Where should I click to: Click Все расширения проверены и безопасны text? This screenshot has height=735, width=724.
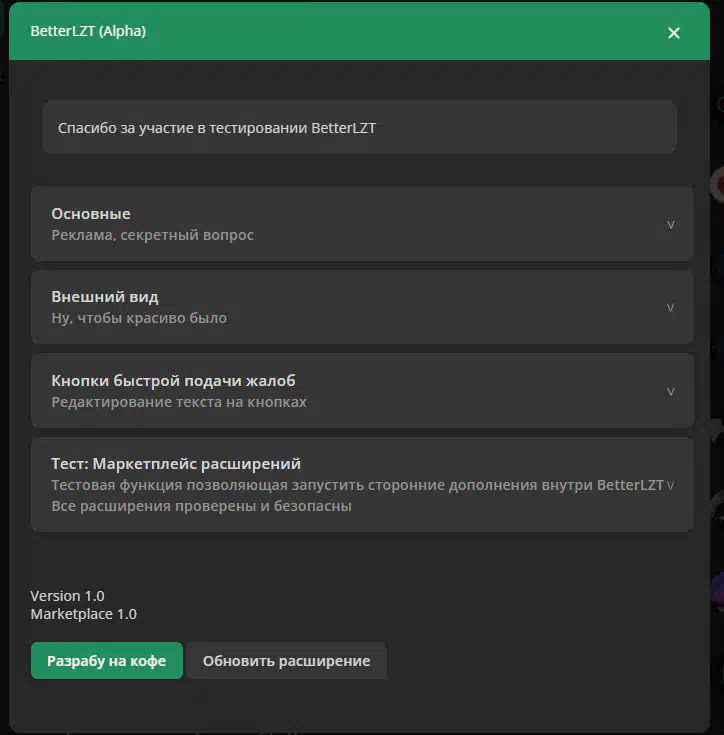pos(201,506)
